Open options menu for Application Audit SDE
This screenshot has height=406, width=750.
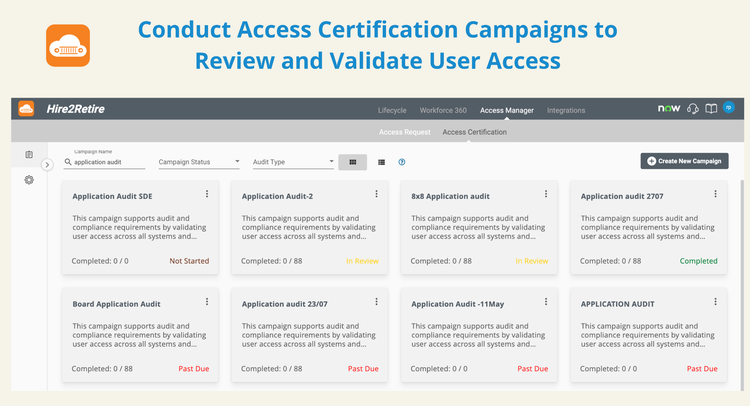coord(207,194)
